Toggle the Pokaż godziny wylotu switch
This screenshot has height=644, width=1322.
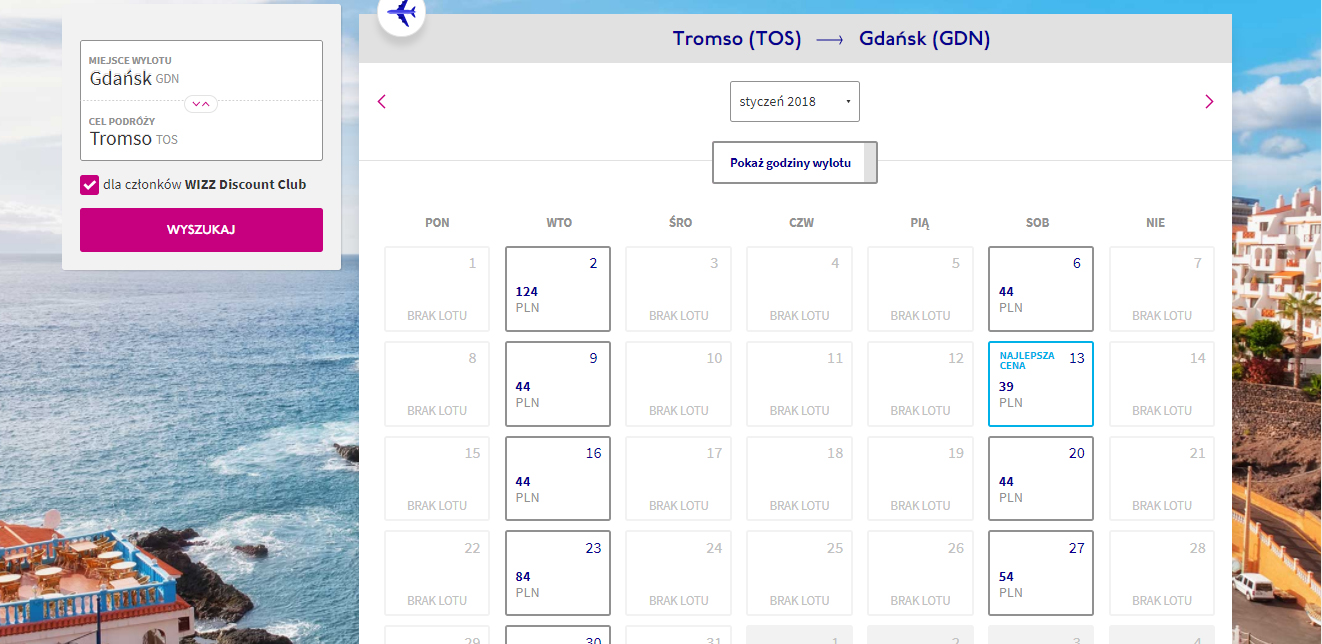tap(794, 163)
